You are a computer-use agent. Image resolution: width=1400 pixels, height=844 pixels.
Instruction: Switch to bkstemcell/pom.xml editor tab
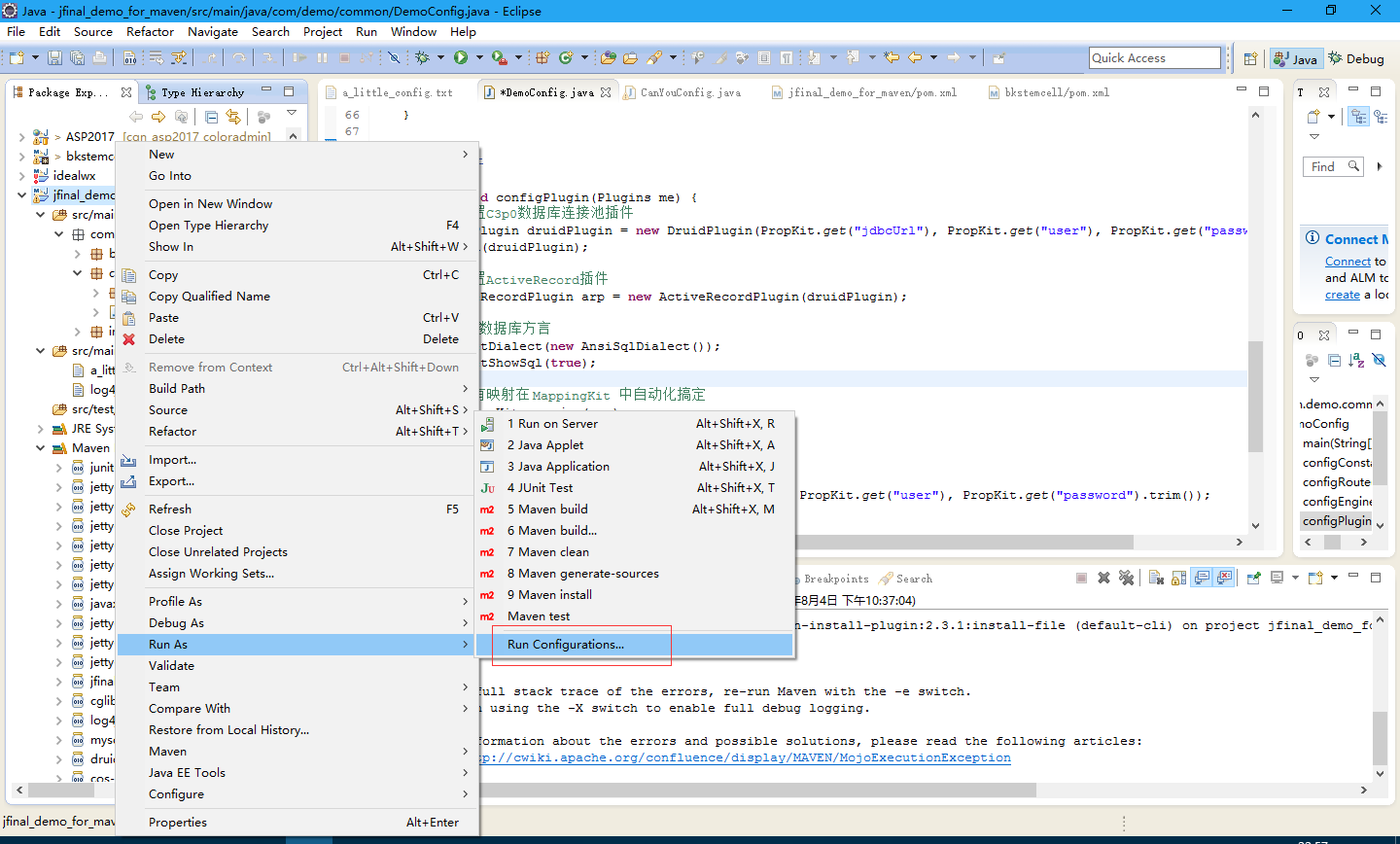tap(1049, 93)
